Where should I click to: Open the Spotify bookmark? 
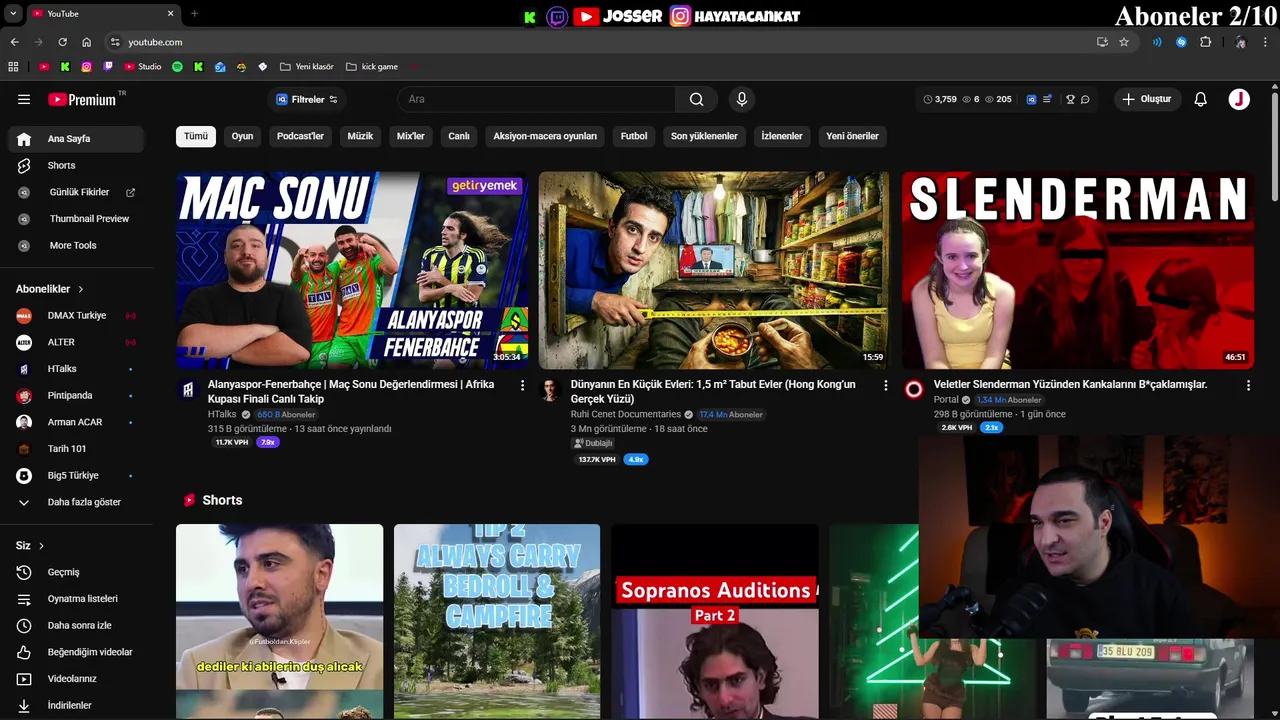[x=177, y=67]
